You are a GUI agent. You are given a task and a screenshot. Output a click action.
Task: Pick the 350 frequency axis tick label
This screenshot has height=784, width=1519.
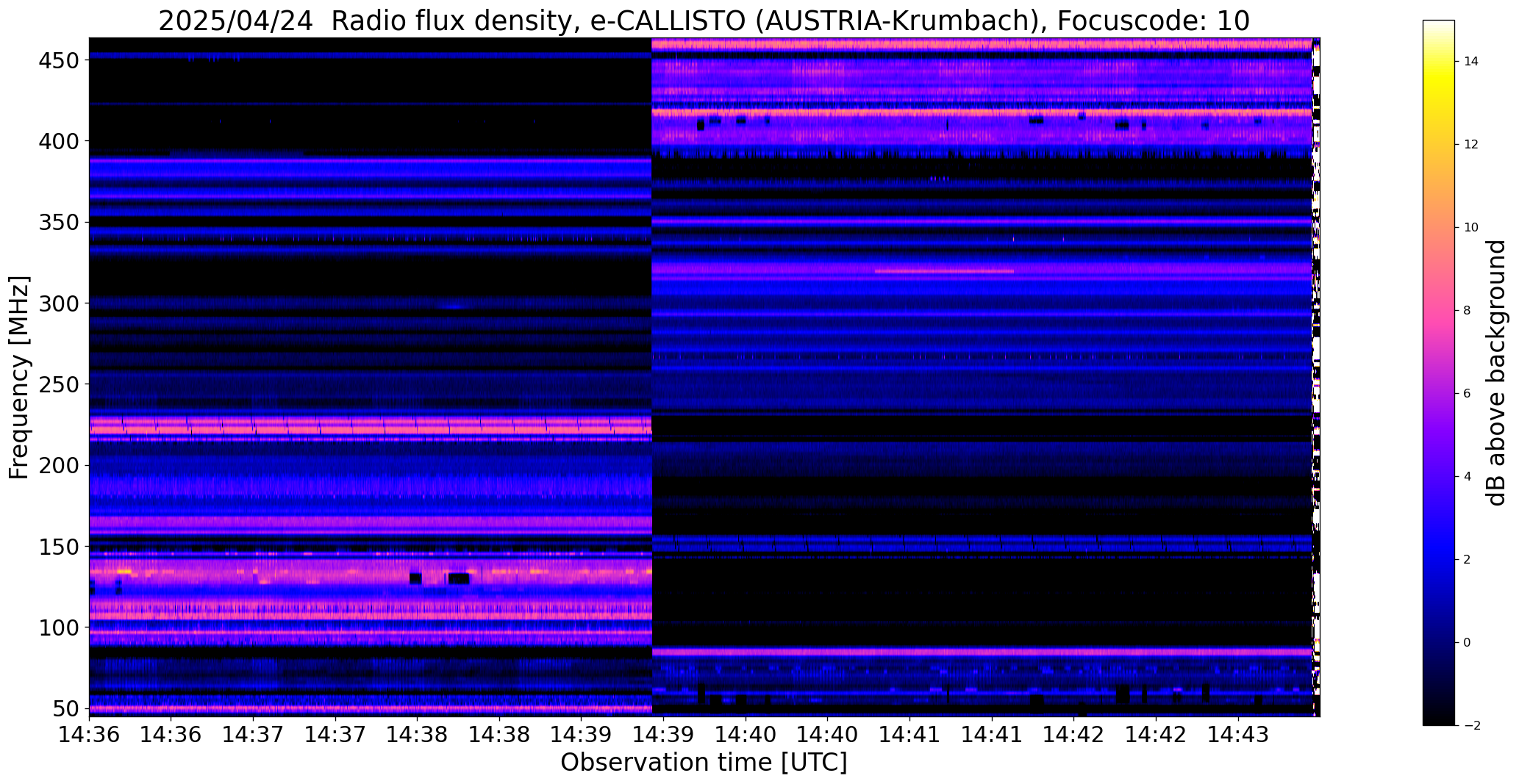pyautogui.click(x=58, y=223)
